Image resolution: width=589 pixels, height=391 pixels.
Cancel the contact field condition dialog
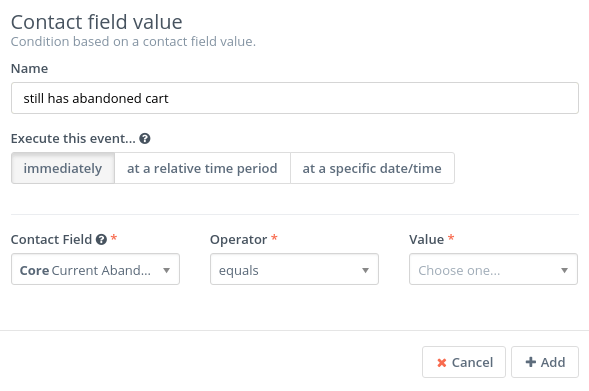(x=464, y=362)
